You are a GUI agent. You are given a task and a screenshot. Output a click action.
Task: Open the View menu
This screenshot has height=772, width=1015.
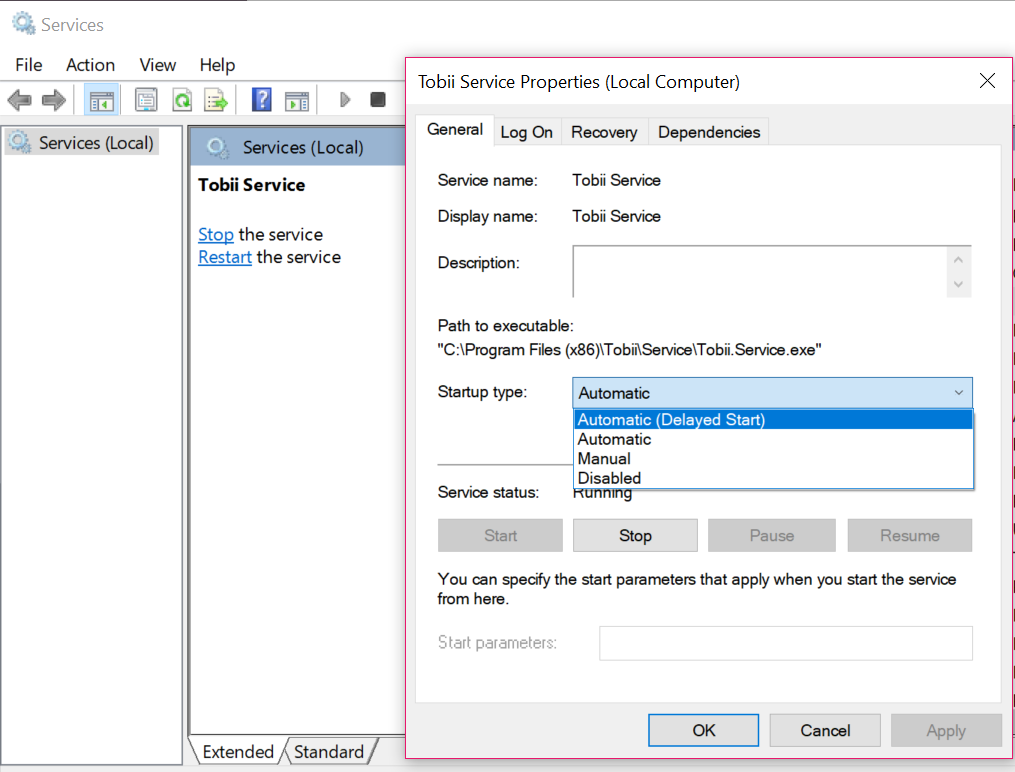[158, 65]
